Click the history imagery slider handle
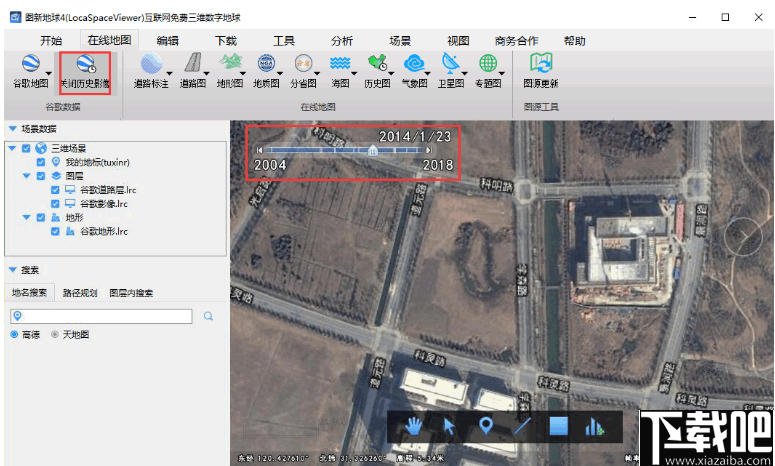 [373, 150]
